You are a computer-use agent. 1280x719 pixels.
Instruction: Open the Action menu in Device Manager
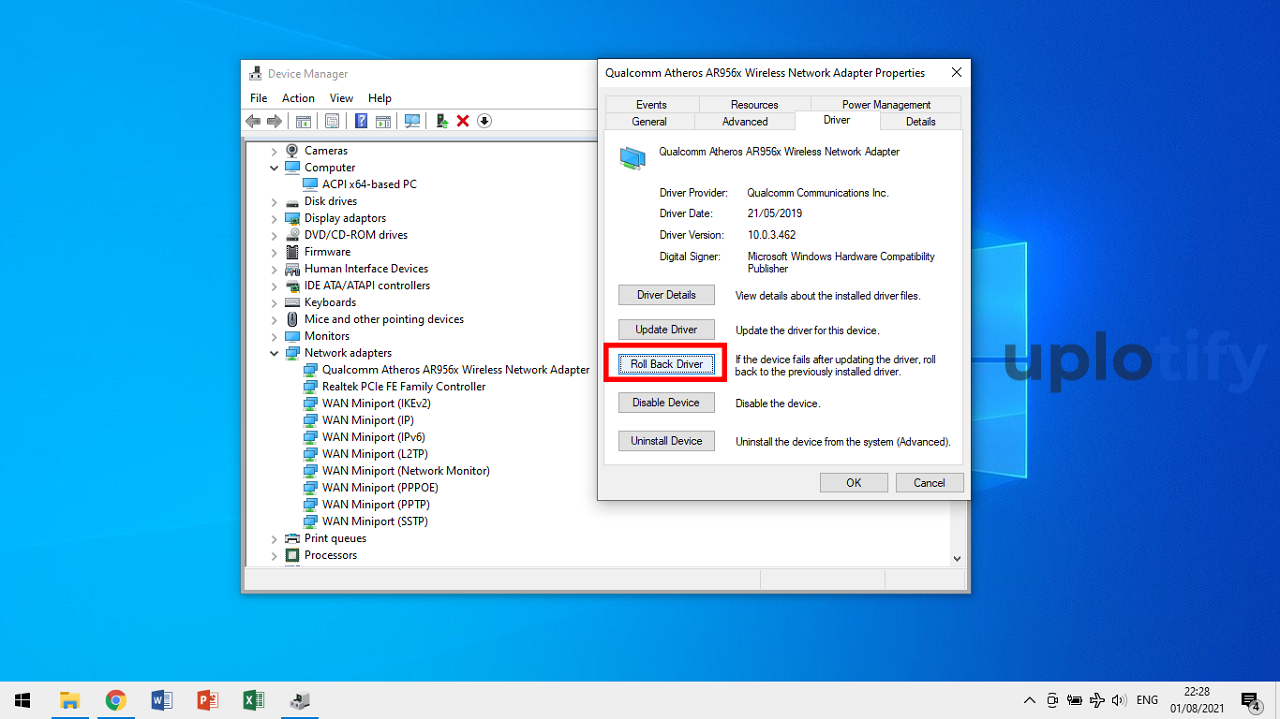coord(298,98)
